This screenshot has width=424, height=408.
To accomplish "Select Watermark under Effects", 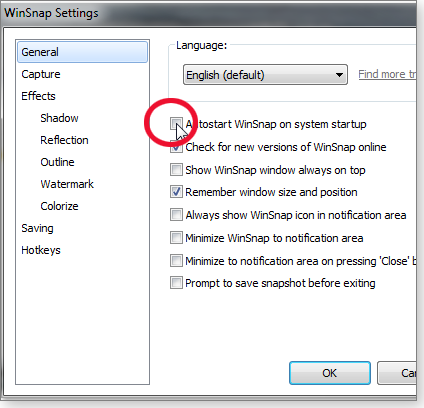I will tap(67, 184).
